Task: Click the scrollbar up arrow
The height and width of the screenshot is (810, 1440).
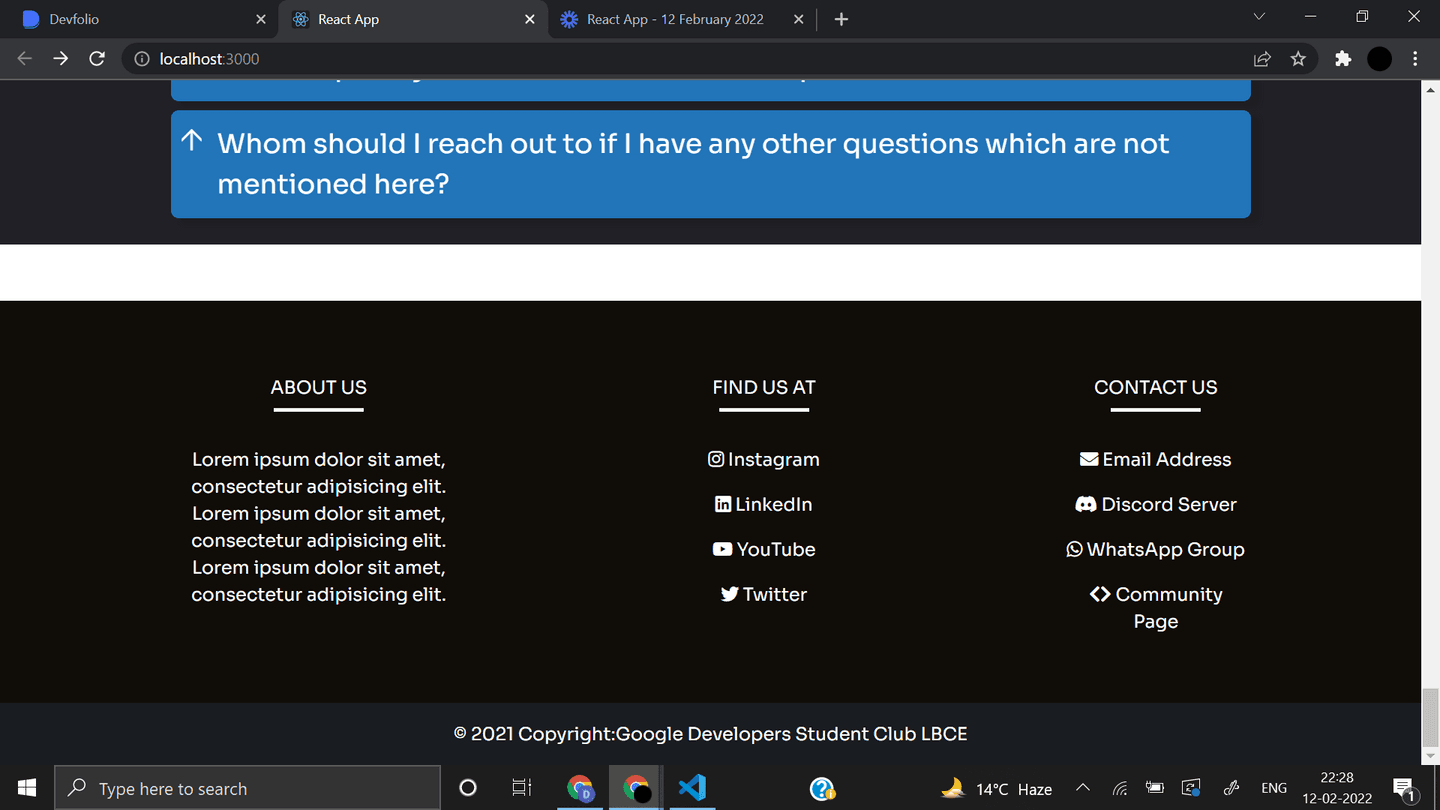Action: click(x=1431, y=89)
